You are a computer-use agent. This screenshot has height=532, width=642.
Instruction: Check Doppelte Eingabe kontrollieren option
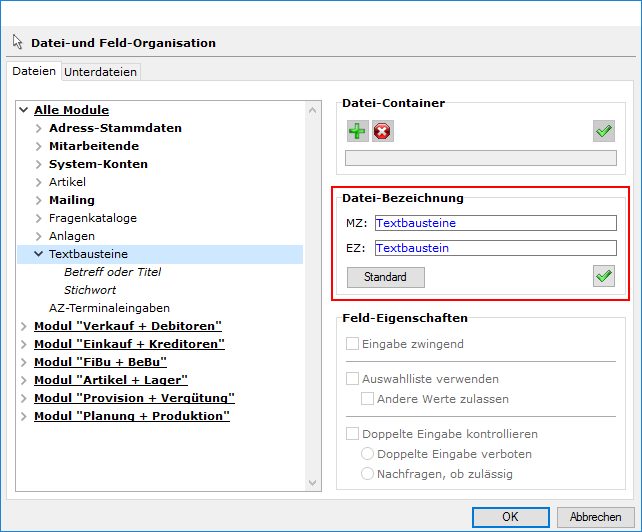[x=352, y=434]
